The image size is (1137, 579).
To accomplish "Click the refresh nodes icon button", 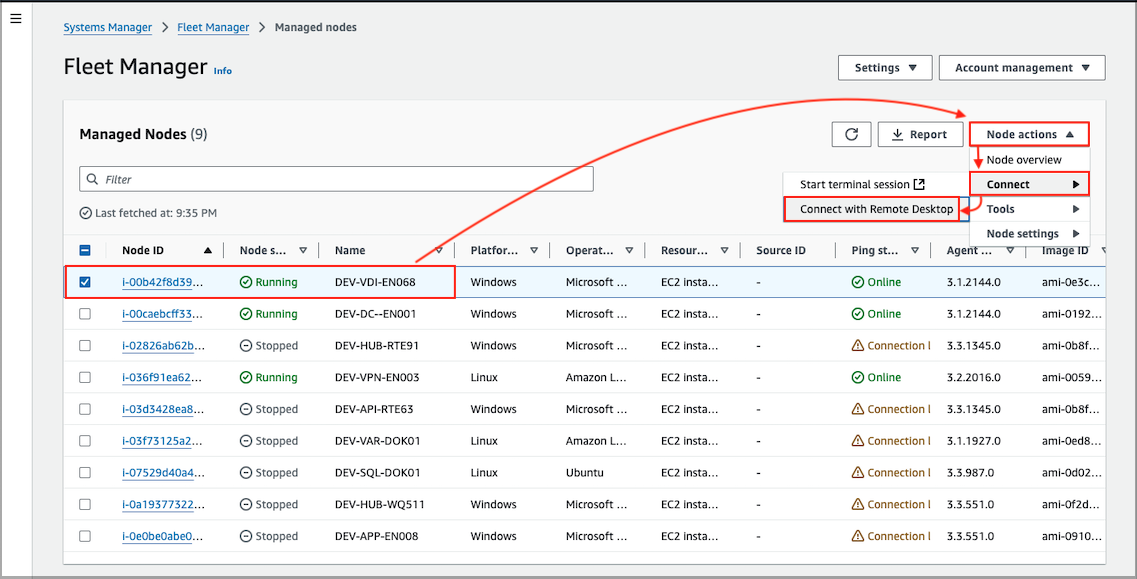I will click(x=851, y=134).
